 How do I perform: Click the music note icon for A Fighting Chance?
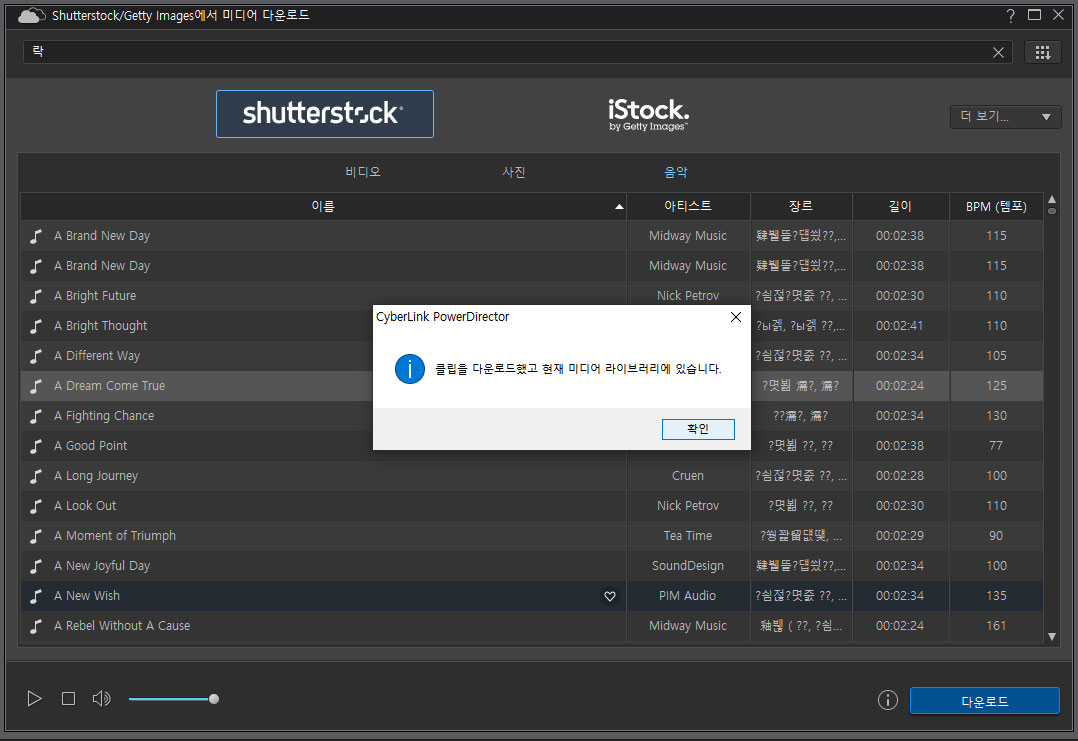tap(36, 417)
